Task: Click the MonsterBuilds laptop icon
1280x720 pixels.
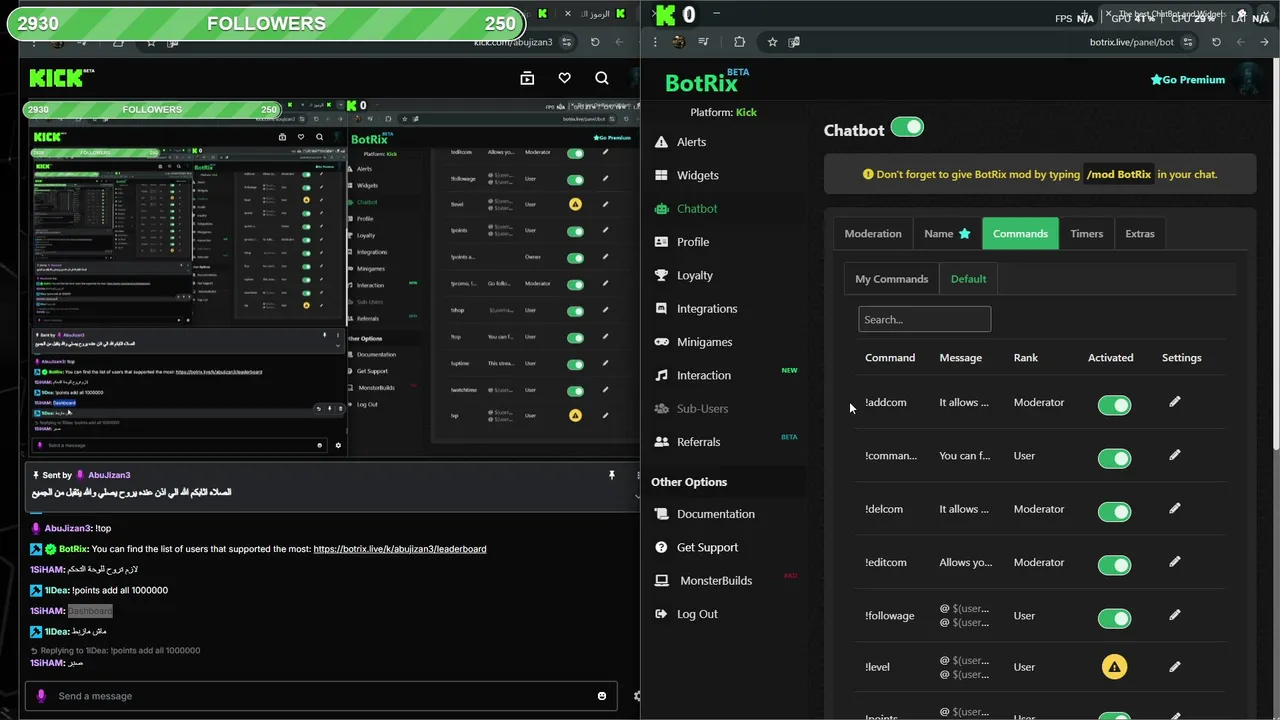Action: [661, 581]
